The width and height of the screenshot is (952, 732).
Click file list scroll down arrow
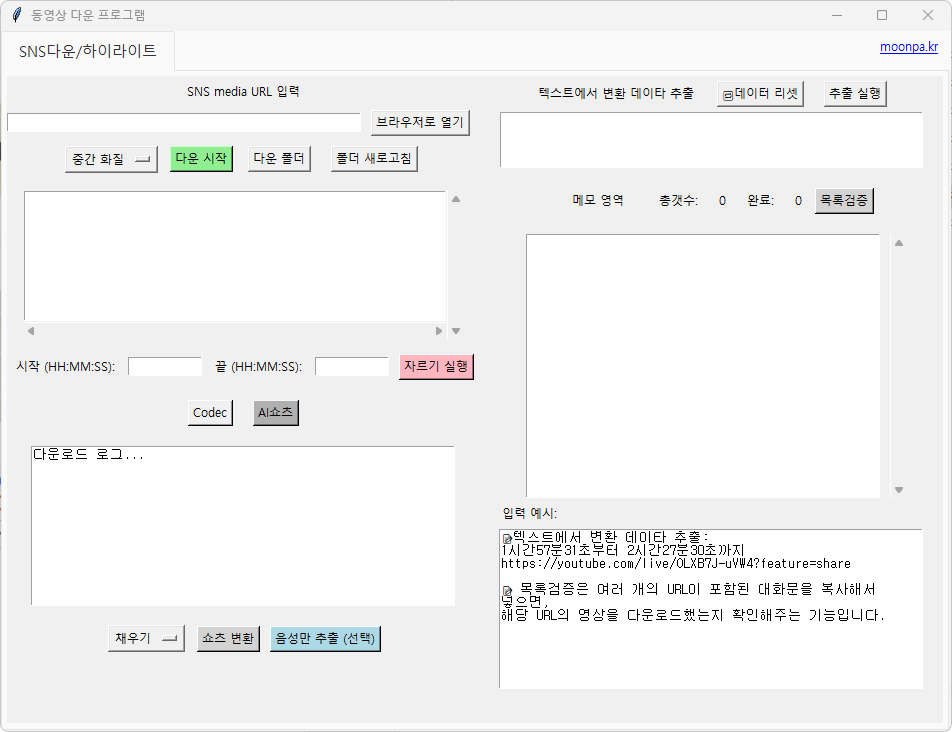pyautogui.click(x=456, y=331)
